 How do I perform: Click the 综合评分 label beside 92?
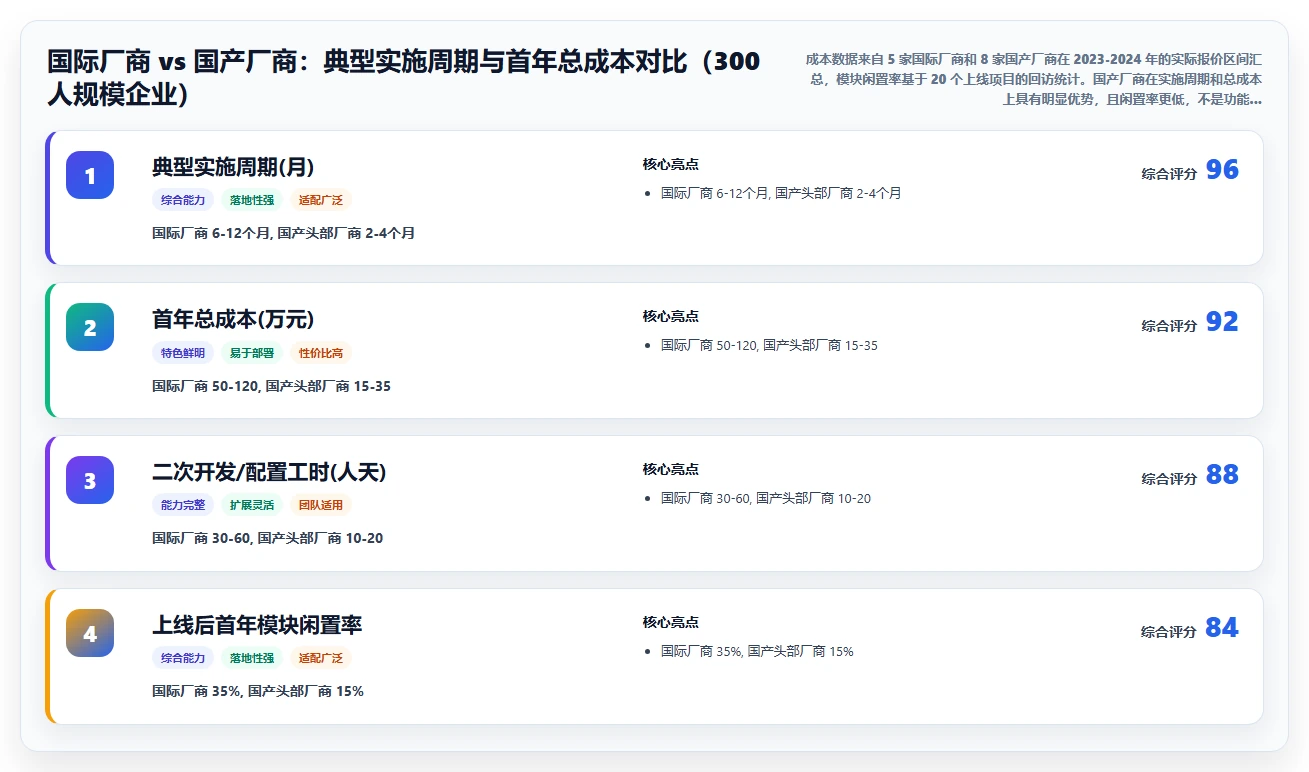pyautogui.click(x=1169, y=326)
